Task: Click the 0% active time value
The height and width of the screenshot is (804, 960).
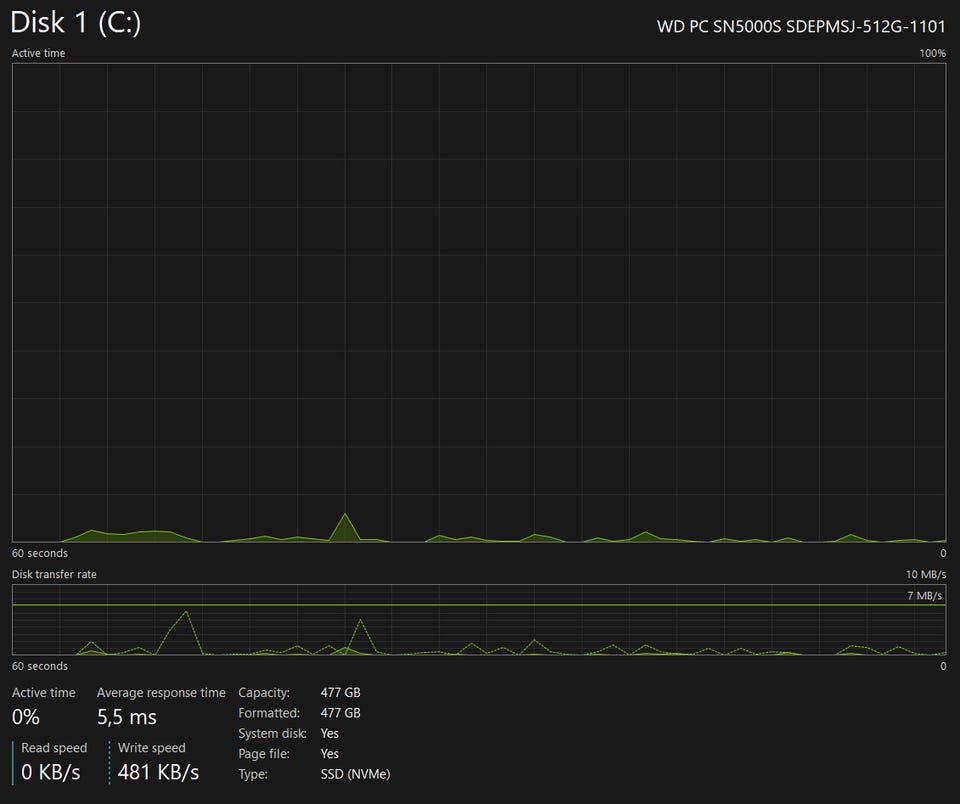Action: pyautogui.click(x=26, y=717)
